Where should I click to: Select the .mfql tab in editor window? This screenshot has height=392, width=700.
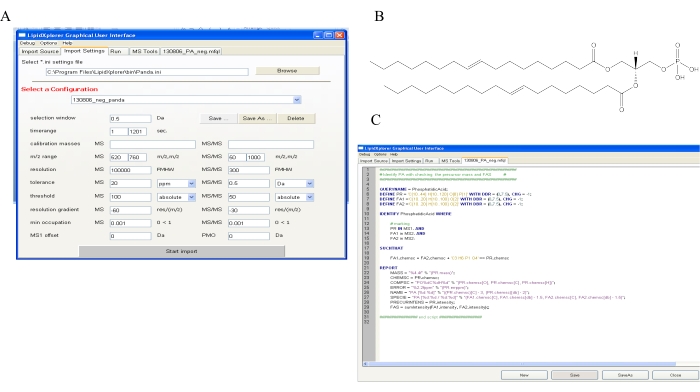[x=484, y=160]
